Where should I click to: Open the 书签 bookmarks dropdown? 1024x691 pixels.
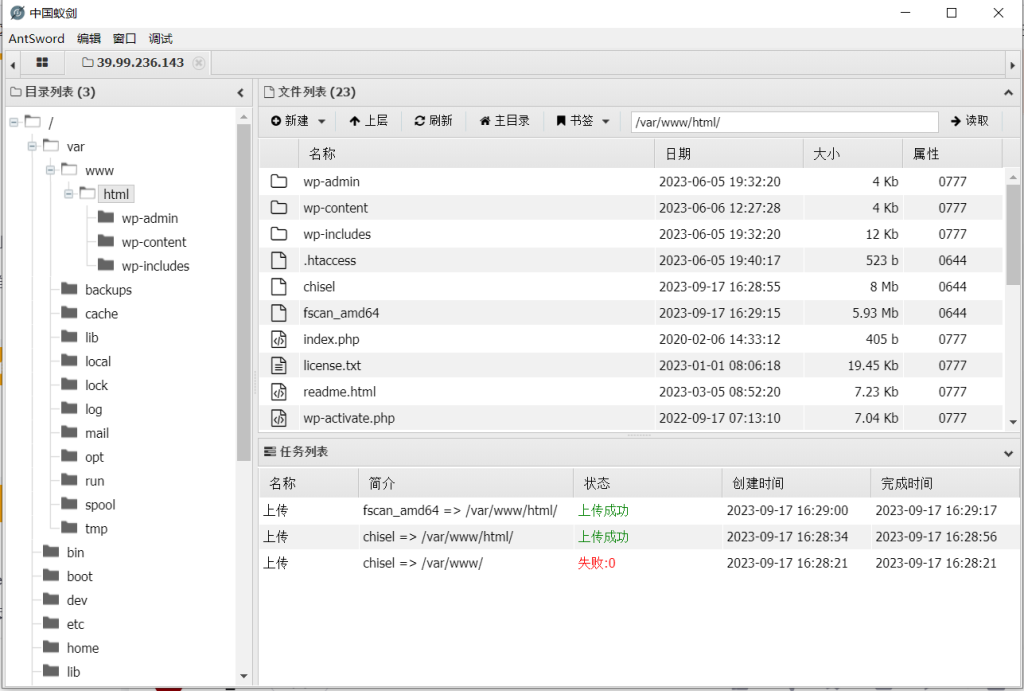582,121
